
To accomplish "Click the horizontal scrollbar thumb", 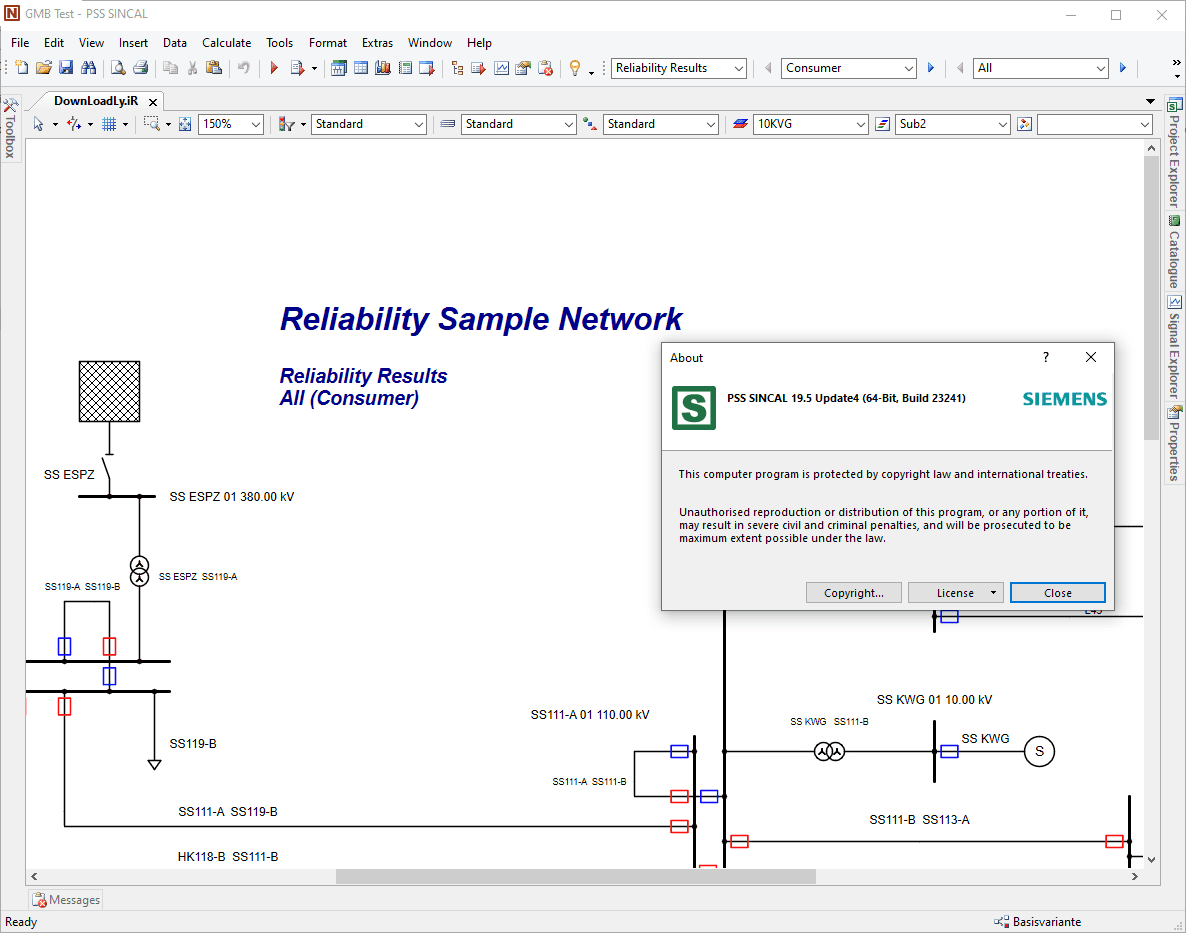I will tap(575, 876).
